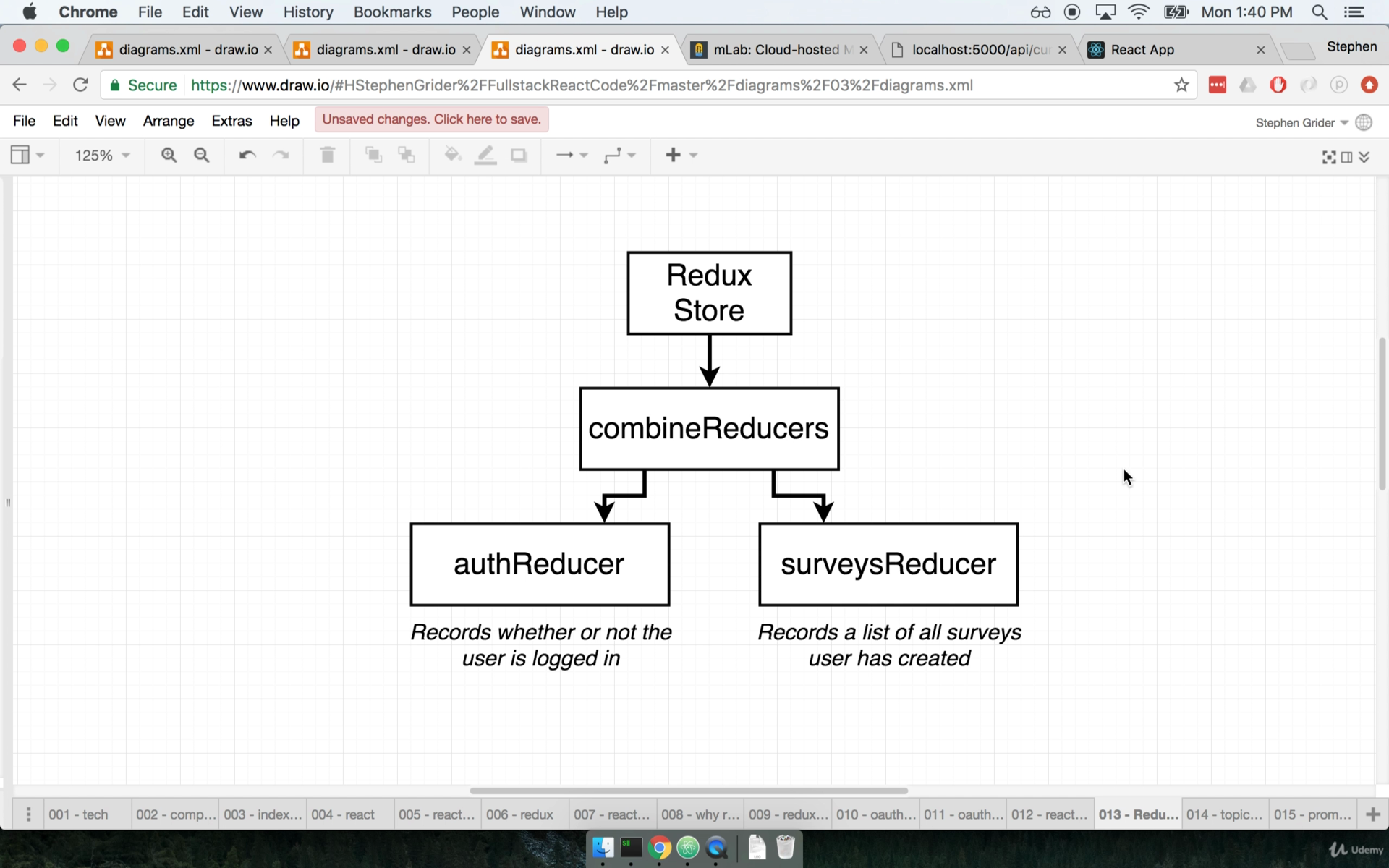Collapse toolbar with the double chevron icon
Image resolution: width=1389 pixels, height=868 pixels.
[x=1364, y=157]
